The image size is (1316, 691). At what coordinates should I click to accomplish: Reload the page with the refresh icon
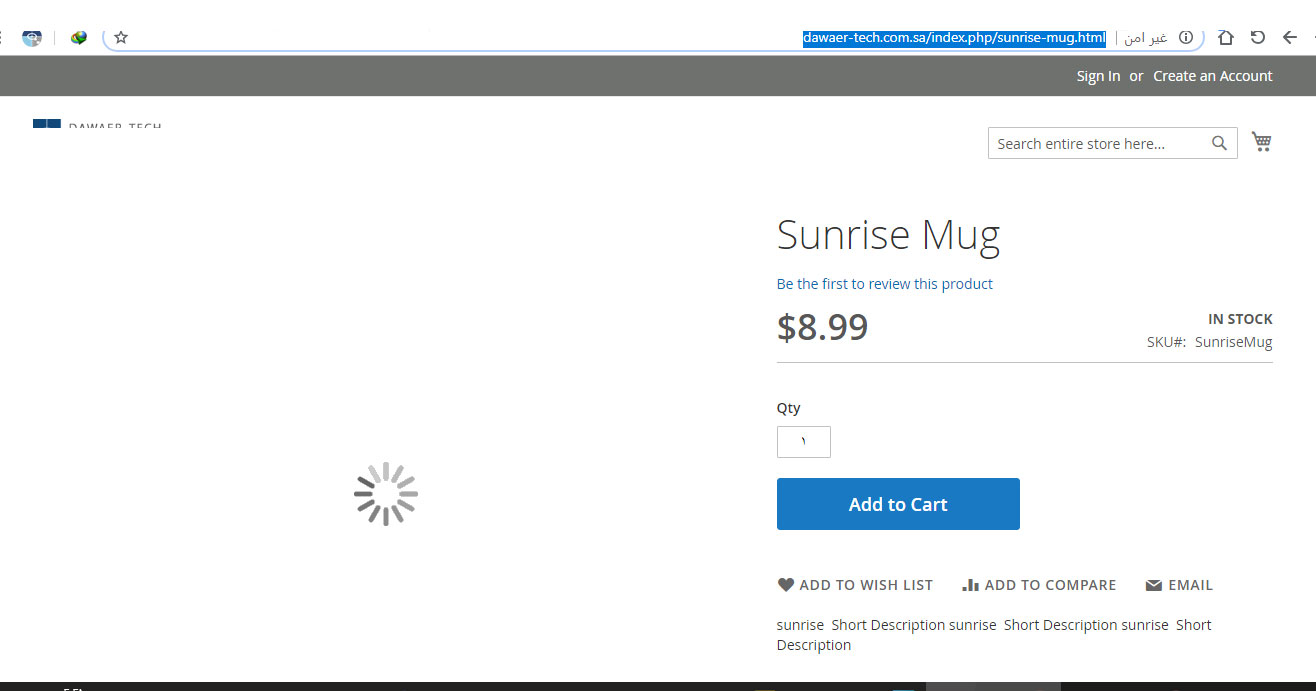pyautogui.click(x=1257, y=38)
